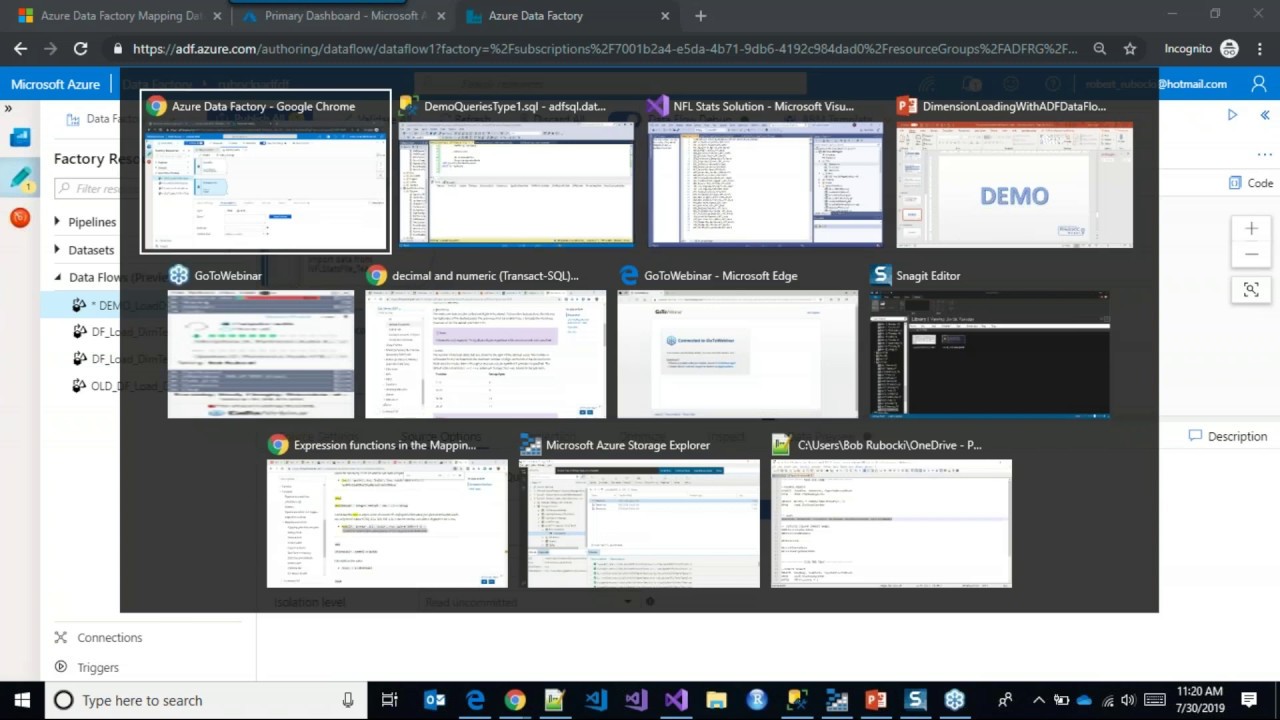Bookmark this page with the star icon
This screenshot has height=720, width=1280.
click(x=1129, y=48)
